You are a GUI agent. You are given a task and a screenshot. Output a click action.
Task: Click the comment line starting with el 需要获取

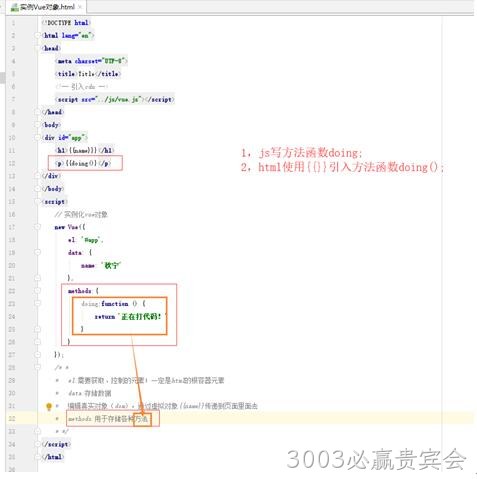(x=146, y=380)
